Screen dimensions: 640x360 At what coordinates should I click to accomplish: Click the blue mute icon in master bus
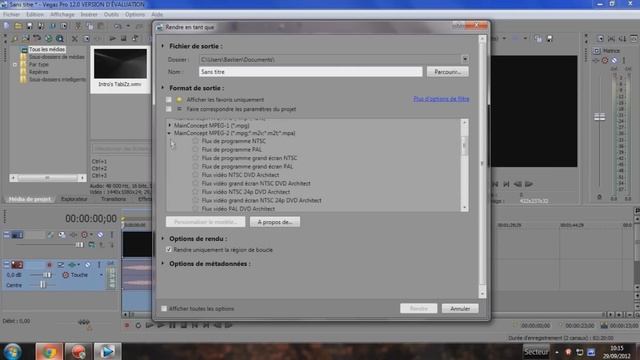614,60
